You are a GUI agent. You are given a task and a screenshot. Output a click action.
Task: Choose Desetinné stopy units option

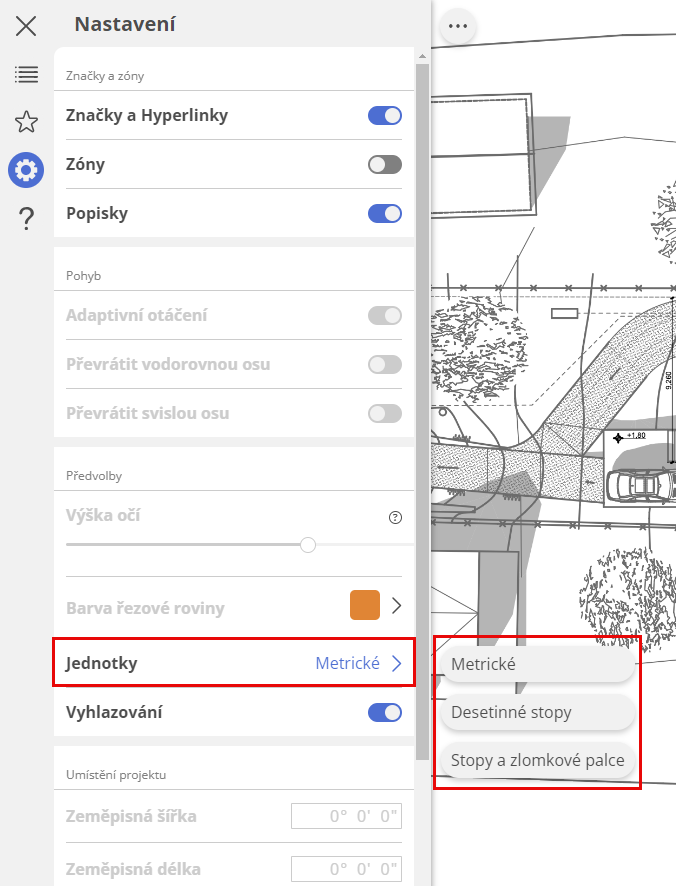[x=538, y=712]
